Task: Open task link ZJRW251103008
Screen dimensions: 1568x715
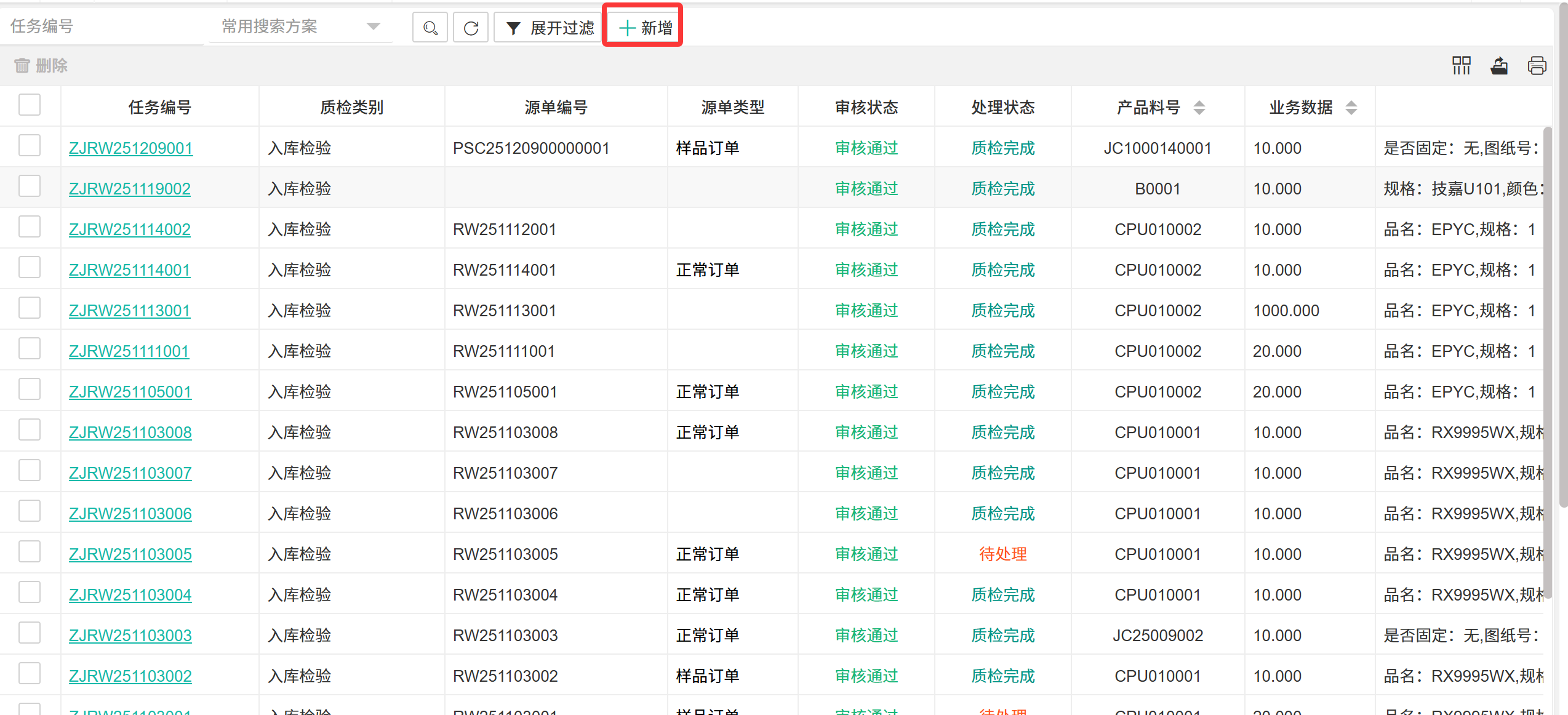Action: tap(130, 433)
